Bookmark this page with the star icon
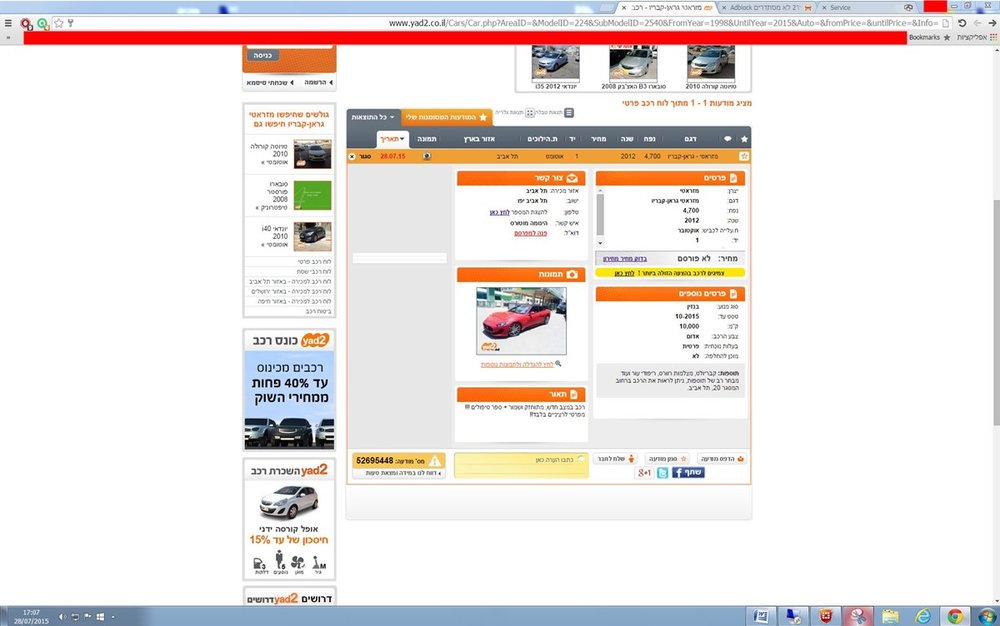Screen dimensions: 1000x626 59,23
